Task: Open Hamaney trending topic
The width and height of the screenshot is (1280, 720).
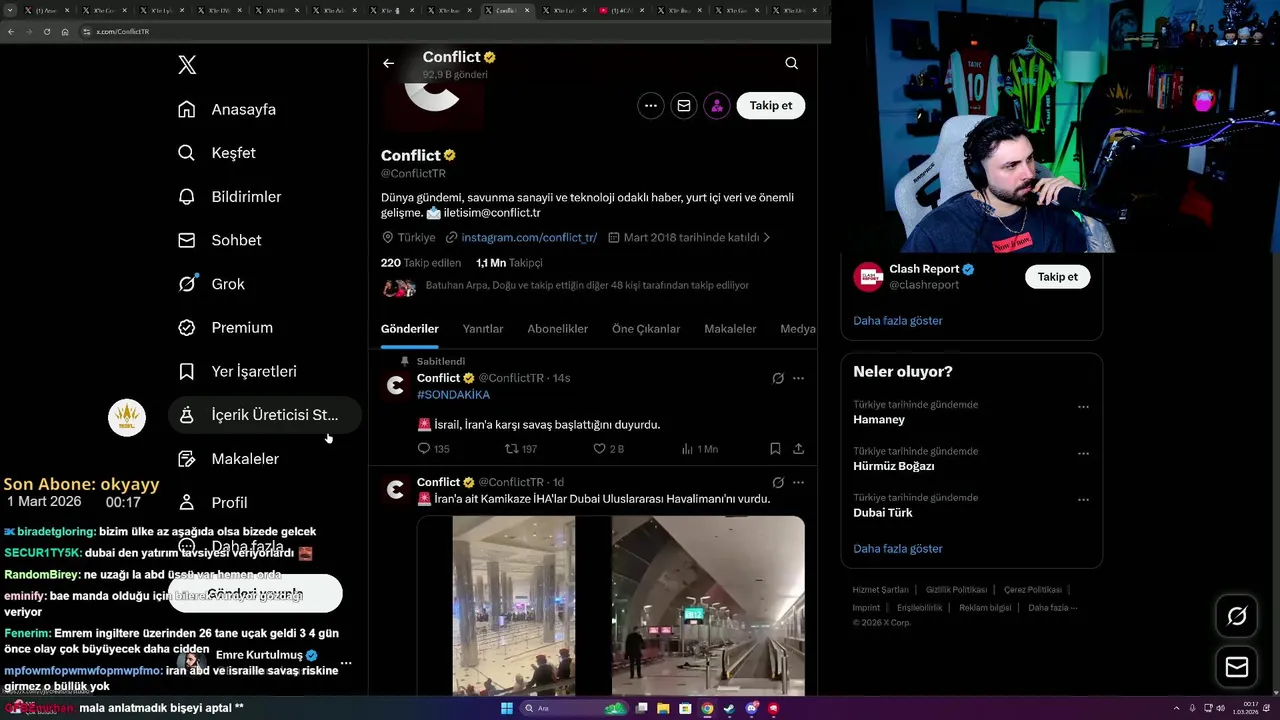Action: (879, 420)
